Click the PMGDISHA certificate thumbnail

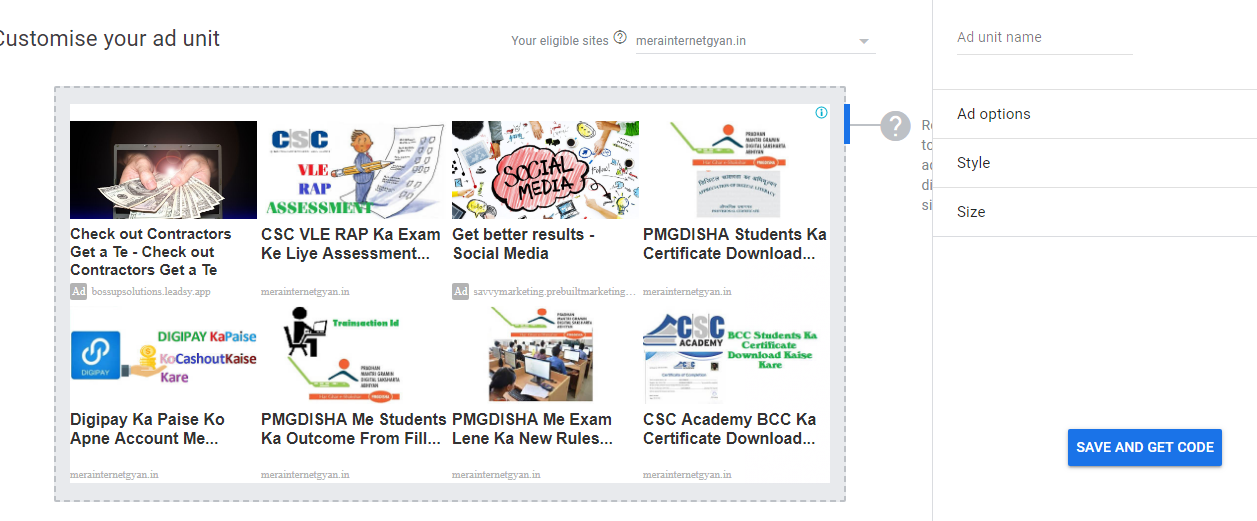coord(736,170)
